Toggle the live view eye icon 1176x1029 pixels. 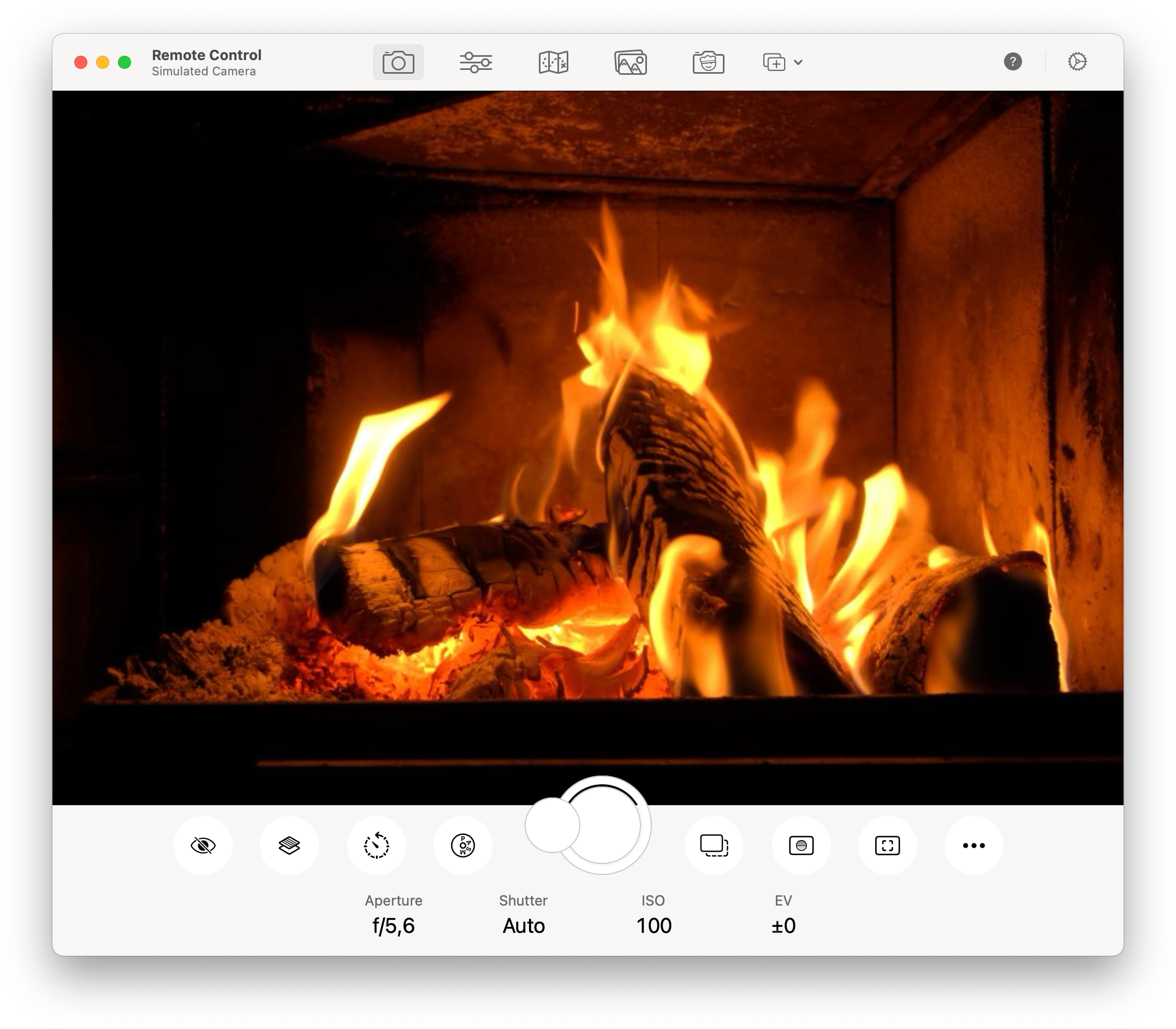(x=203, y=845)
